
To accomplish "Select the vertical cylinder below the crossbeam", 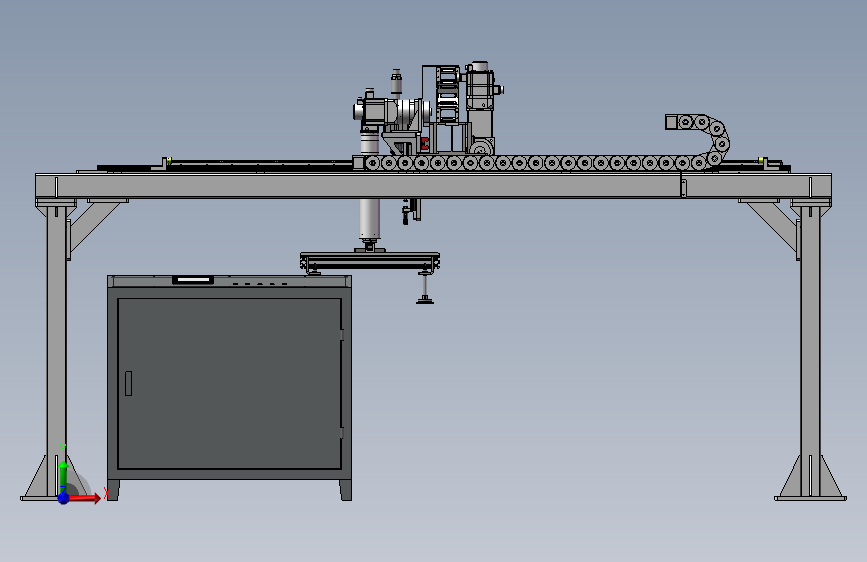I will click(370, 220).
